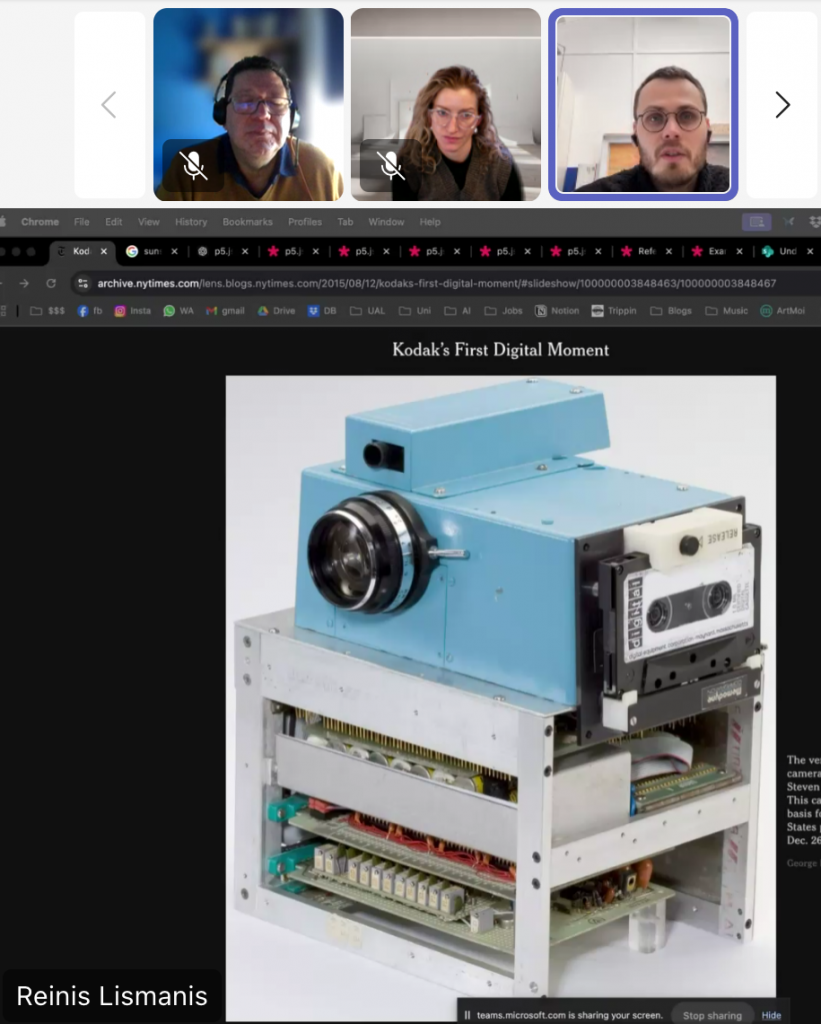This screenshot has height=1024, width=821.
Task: Click the forward navigation arrow
Action: click(24, 283)
